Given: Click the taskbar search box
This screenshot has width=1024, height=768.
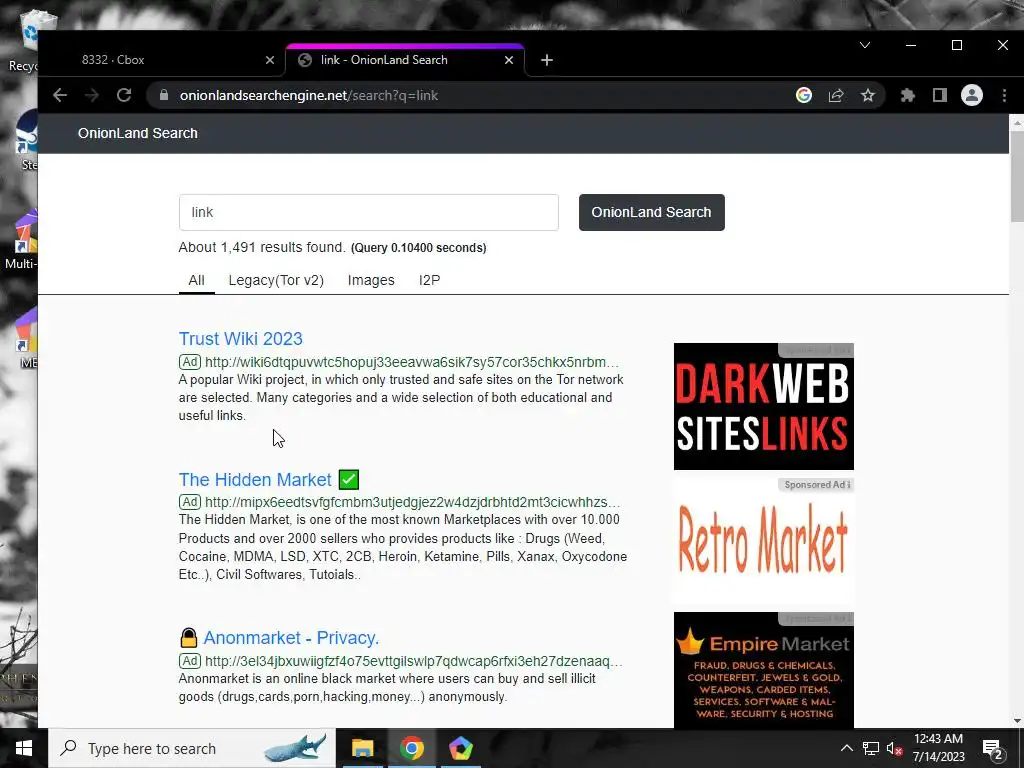Looking at the screenshot, I should (x=192, y=748).
